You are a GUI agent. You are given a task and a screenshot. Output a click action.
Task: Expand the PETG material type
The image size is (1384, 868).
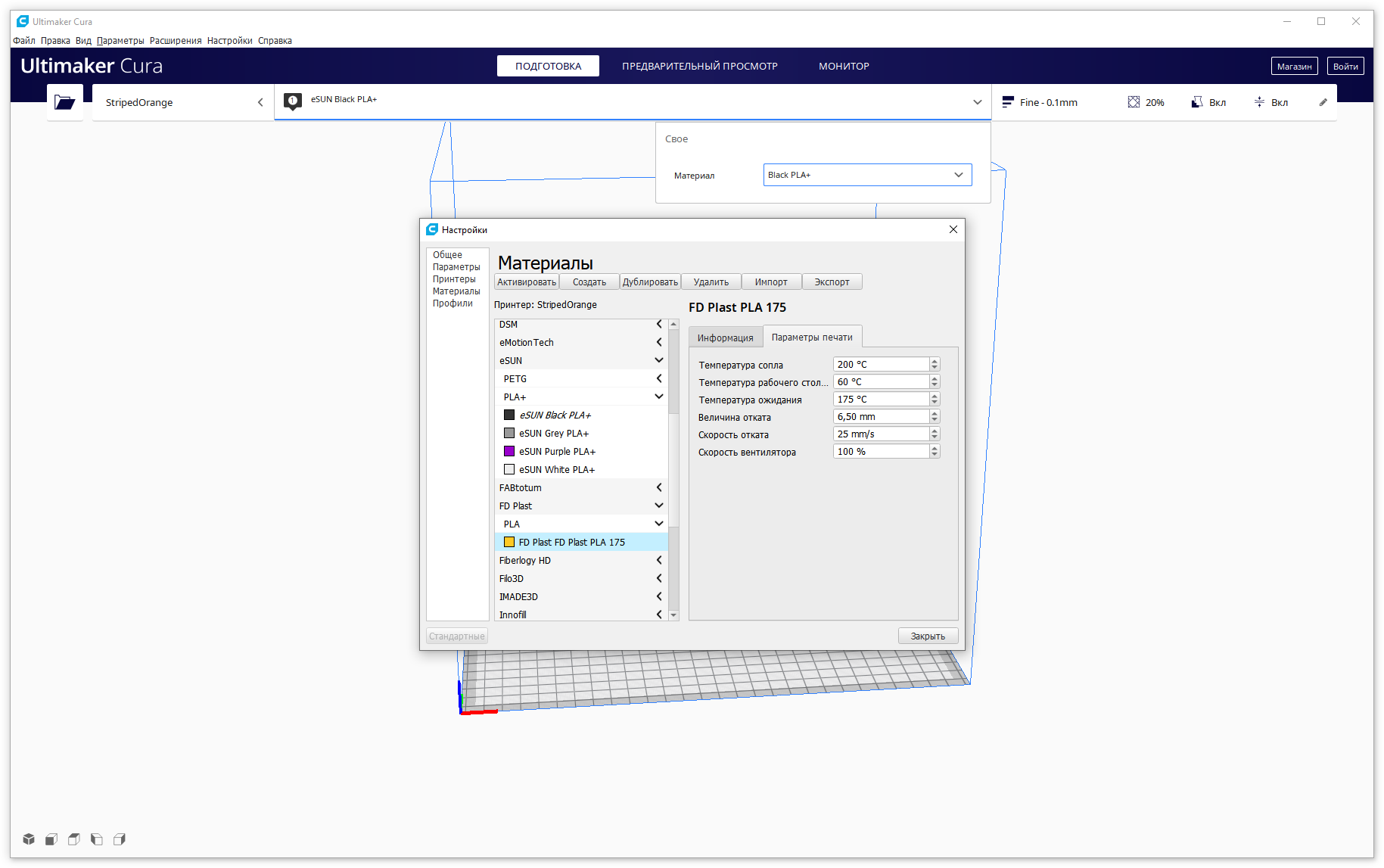[659, 378]
